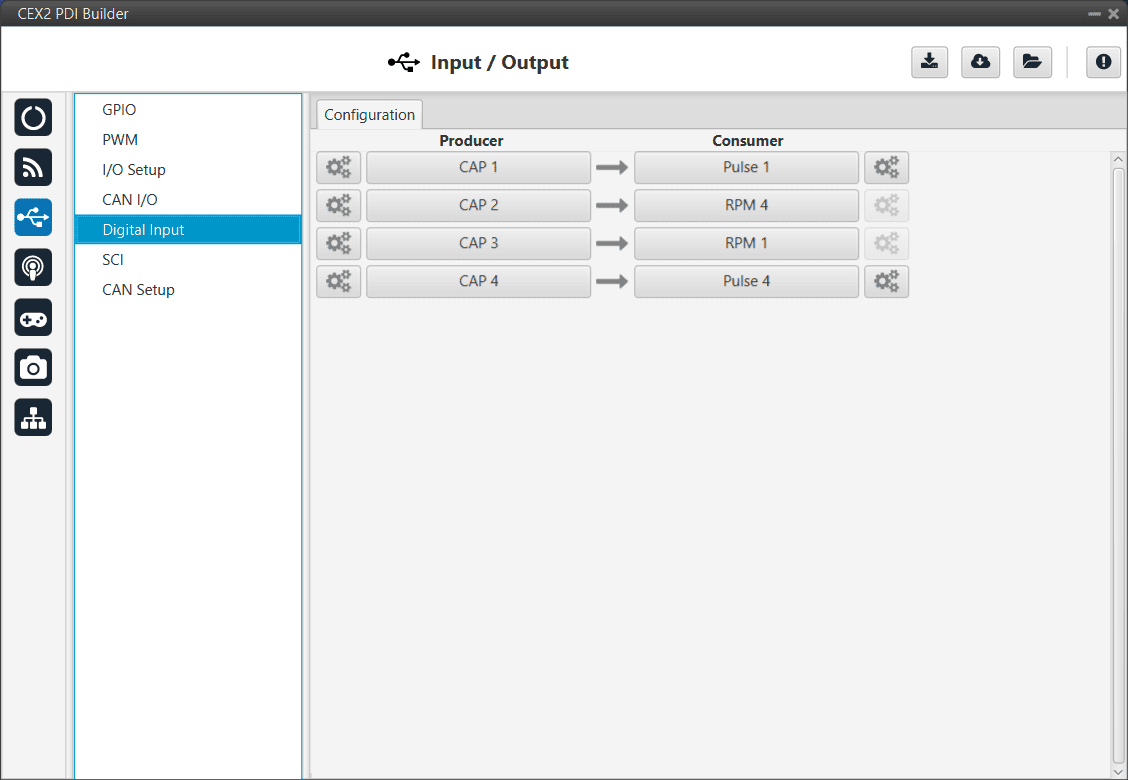Open consumer settings gears for RPM 1
This screenshot has height=780, width=1128.
click(x=886, y=243)
